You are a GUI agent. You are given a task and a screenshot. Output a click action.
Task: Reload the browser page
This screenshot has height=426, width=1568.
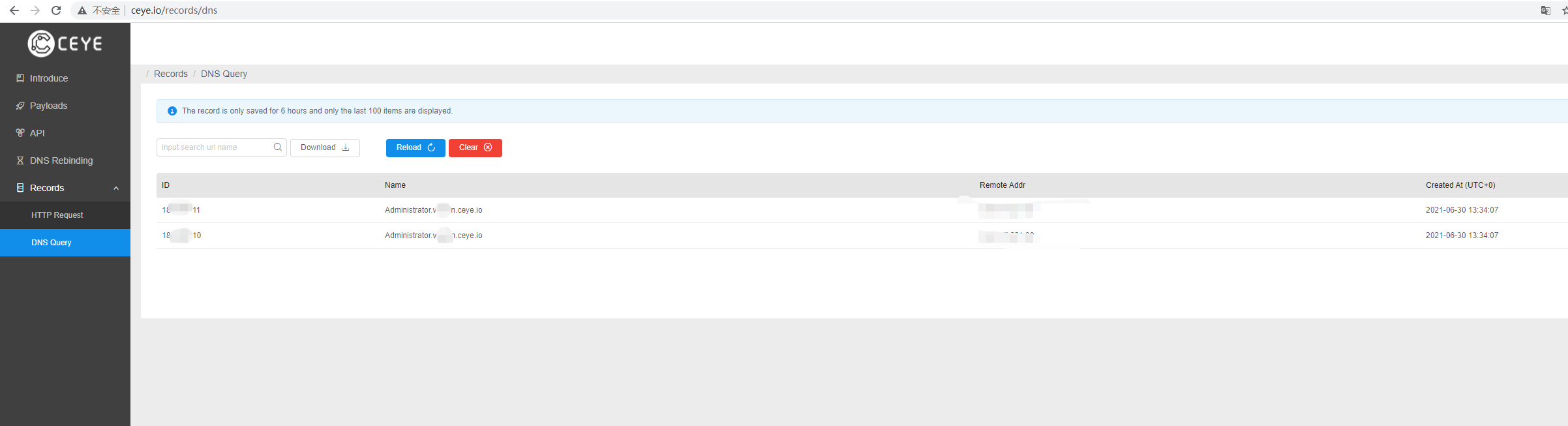pos(56,10)
